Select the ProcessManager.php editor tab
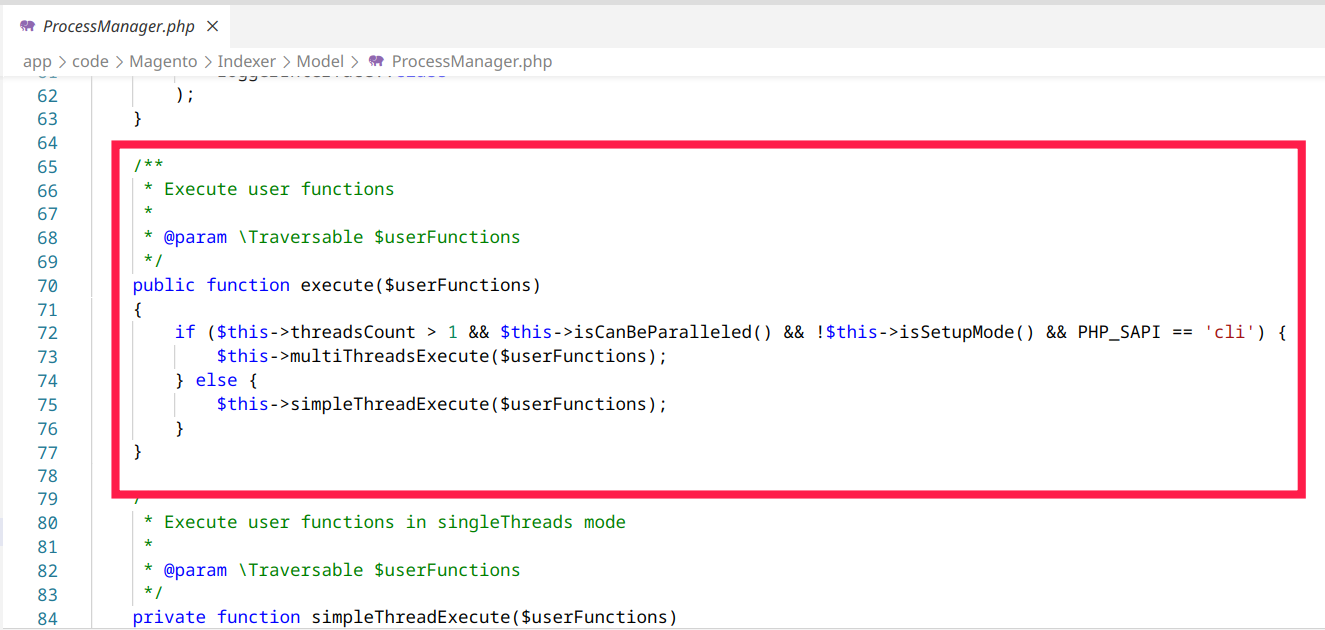Image resolution: width=1325 pixels, height=630 pixels. click(118, 27)
